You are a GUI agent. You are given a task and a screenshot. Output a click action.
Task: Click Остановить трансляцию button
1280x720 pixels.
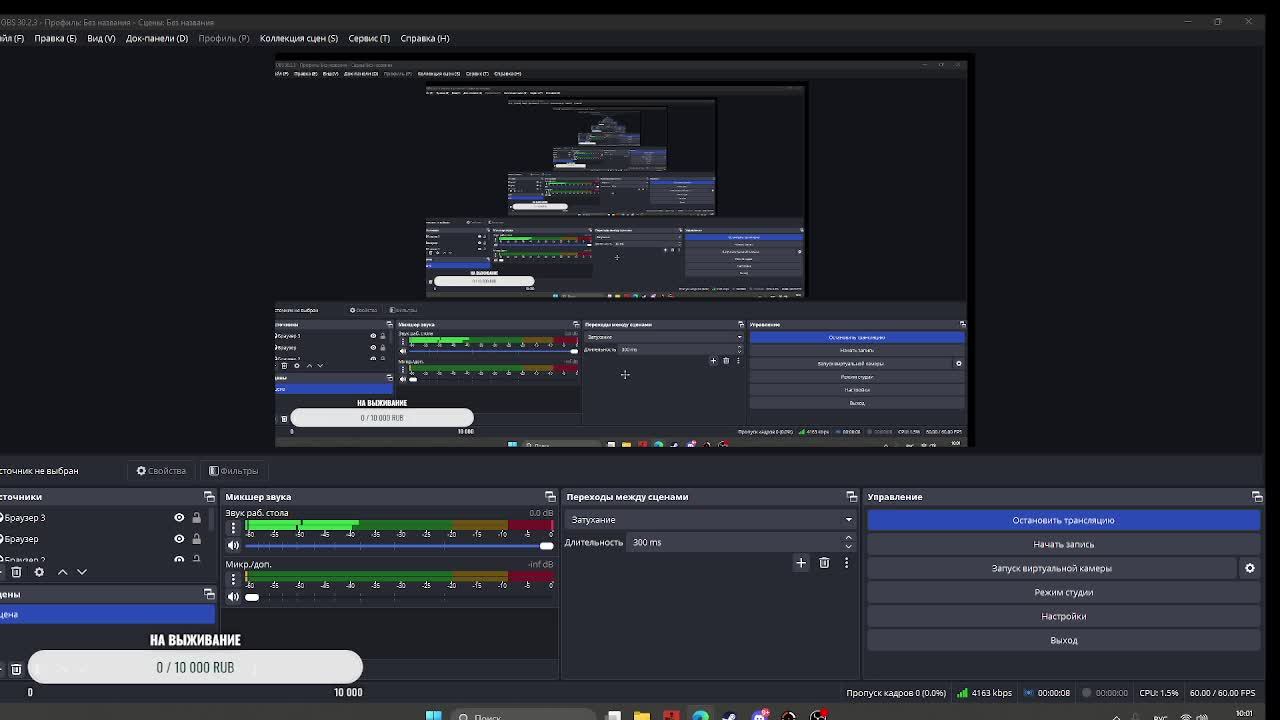(x=1063, y=520)
